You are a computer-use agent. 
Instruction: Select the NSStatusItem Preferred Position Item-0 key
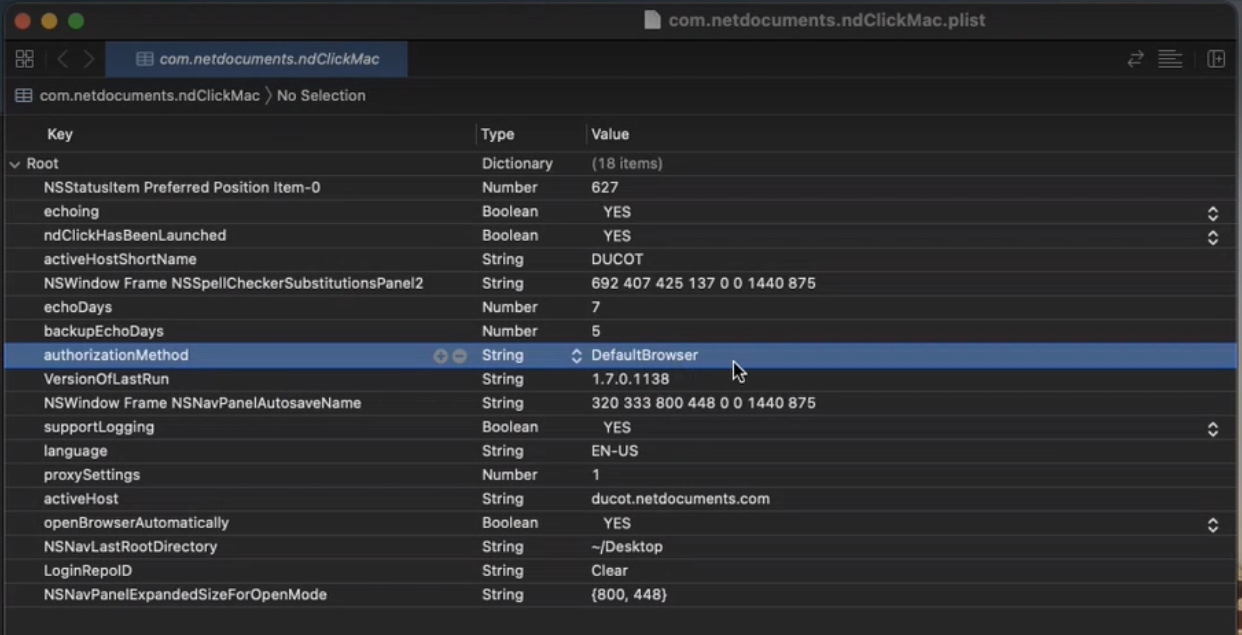[x=182, y=188]
